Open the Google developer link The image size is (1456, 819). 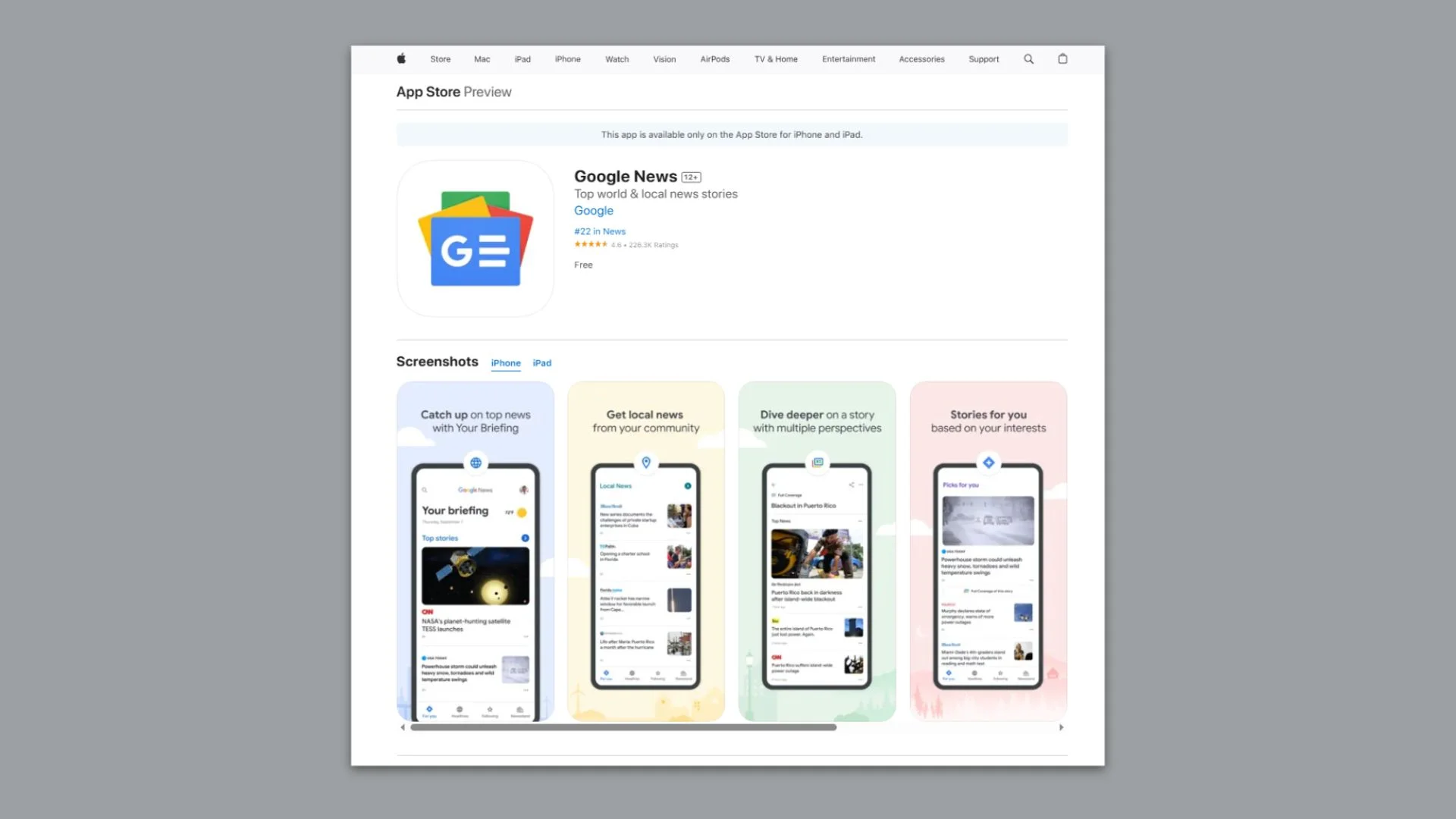click(593, 211)
